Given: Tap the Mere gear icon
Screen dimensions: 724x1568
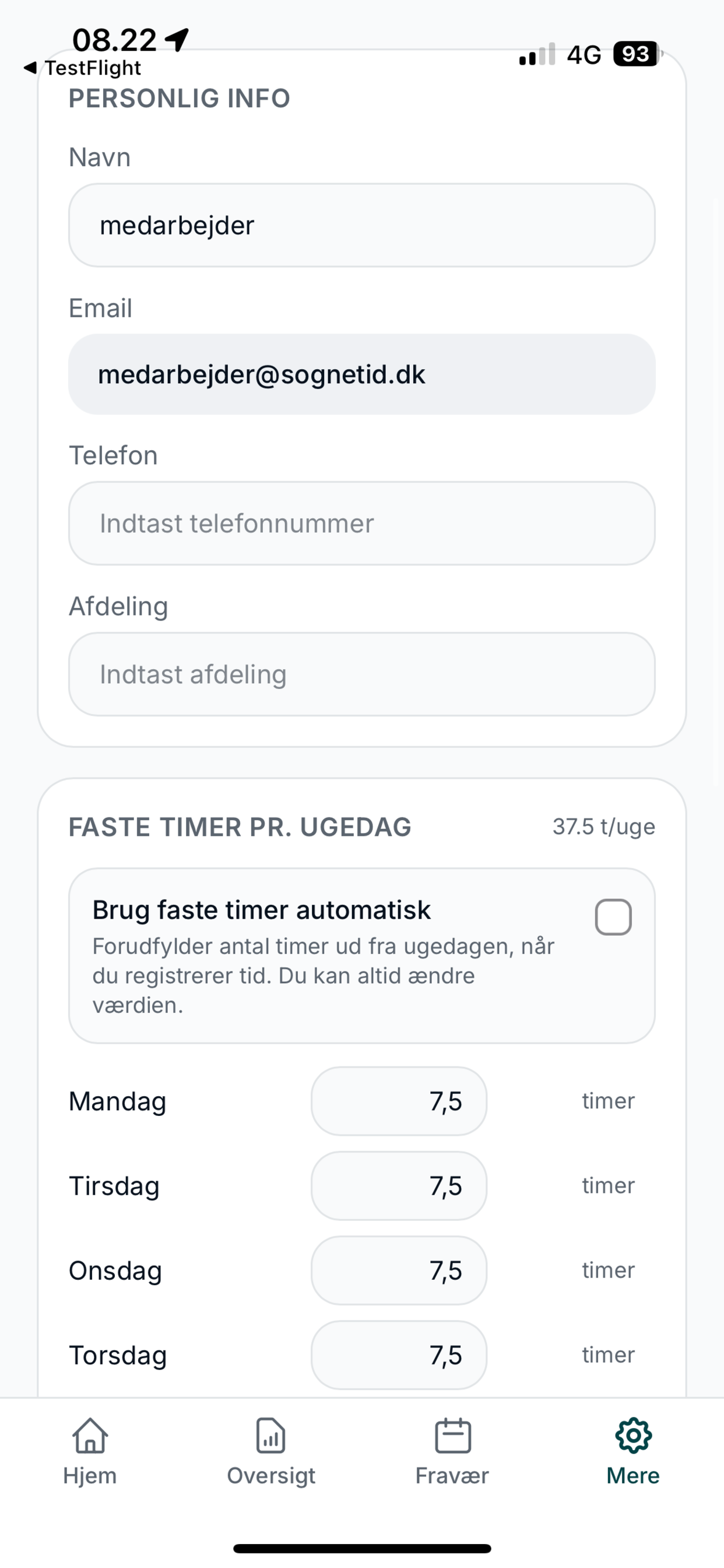Looking at the screenshot, I should click(633, 1436).
